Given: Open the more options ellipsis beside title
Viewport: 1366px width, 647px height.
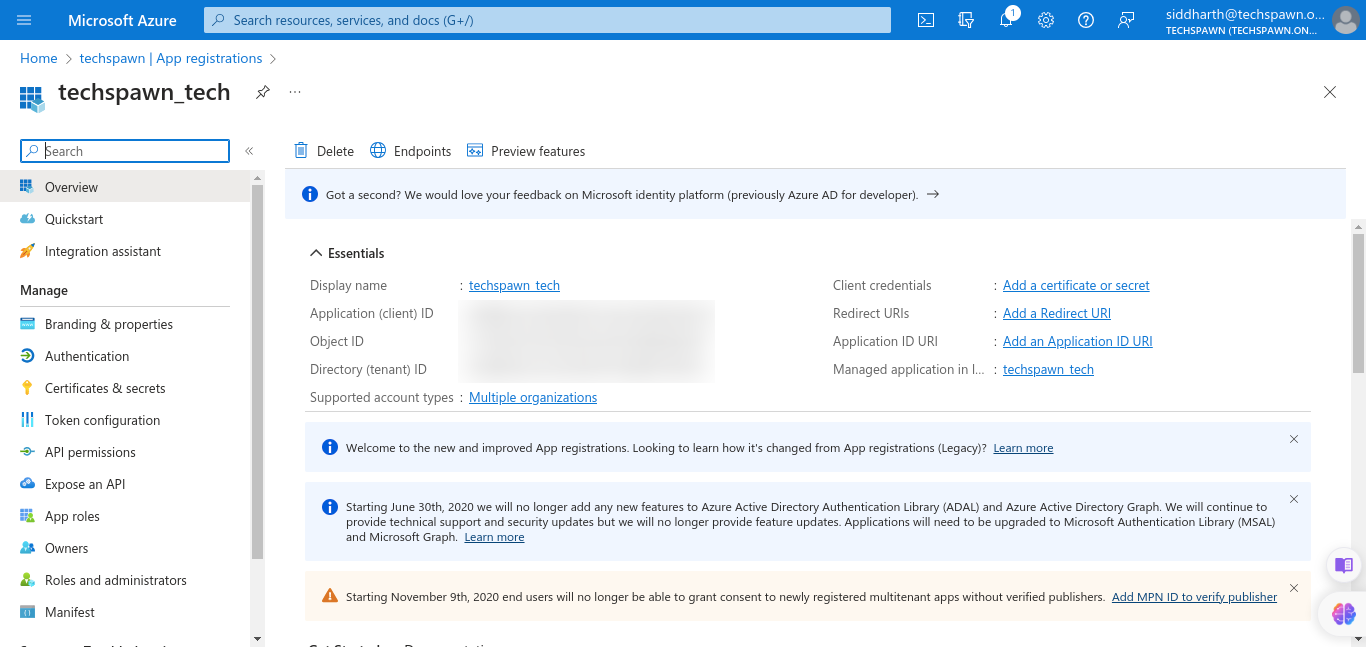Looking at the screenshot, I should pos(295,92).
